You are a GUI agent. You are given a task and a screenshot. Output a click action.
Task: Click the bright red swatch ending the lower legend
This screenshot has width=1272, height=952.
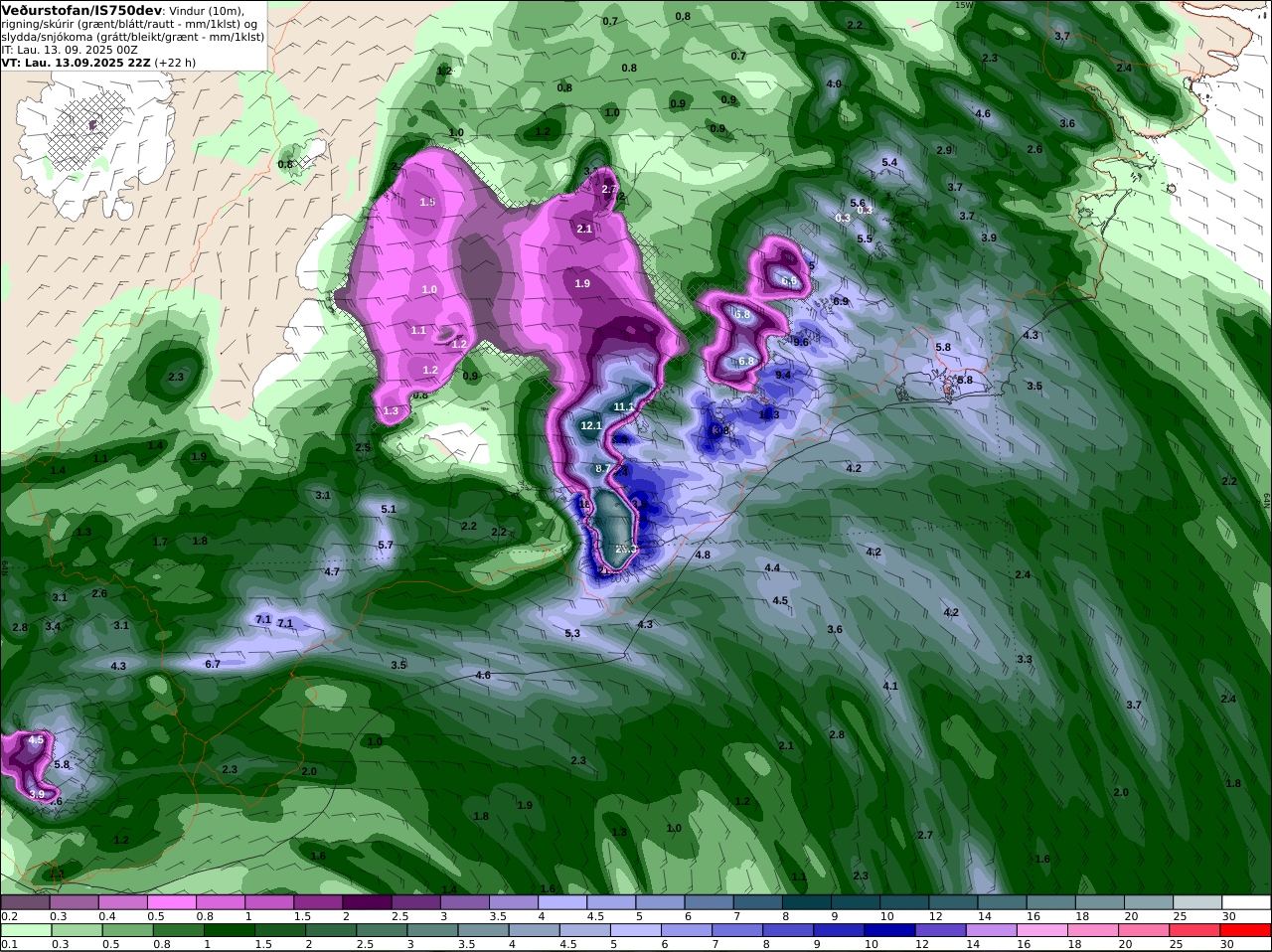1246,930
